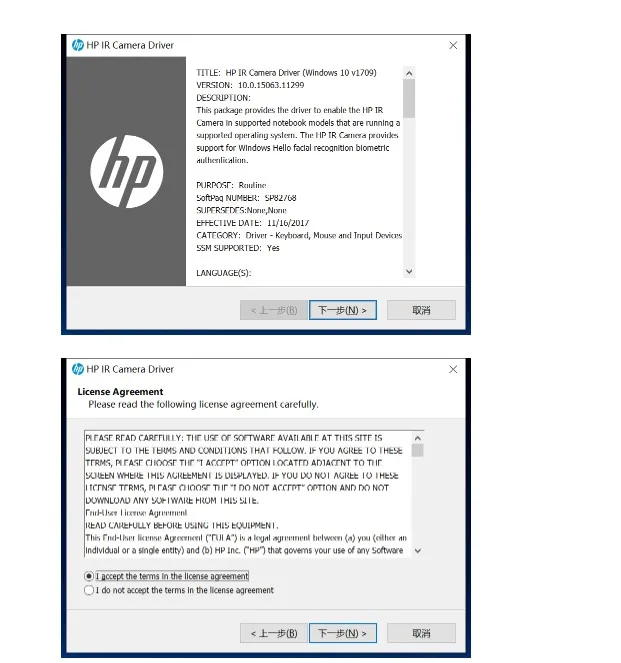Go back with 上一步(B) in the License Agreement dialog
The image size is (621, 663).
point(274,633)
